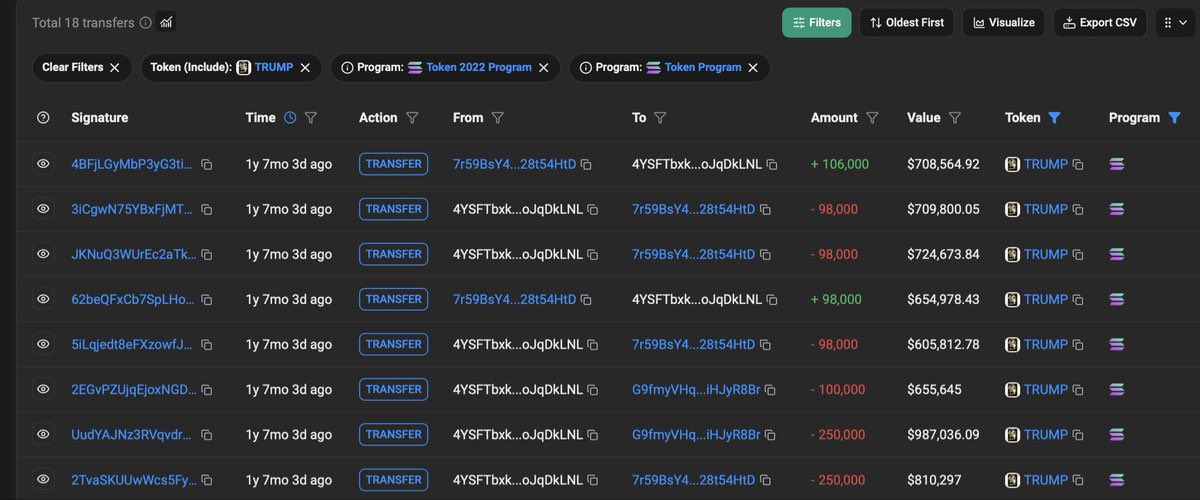Screen dimensions: 1200x500
Task: Copy To address G9fmyVHq in $987,036.09 row
Action: coord(770,434)
